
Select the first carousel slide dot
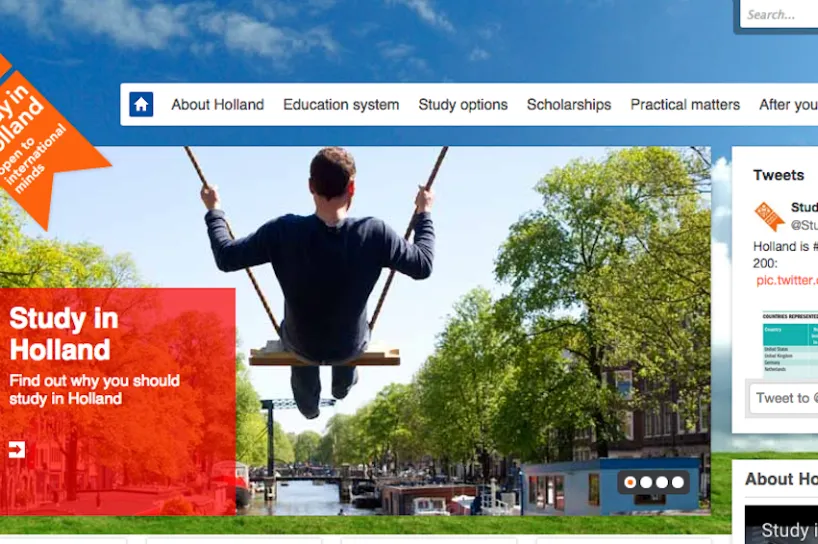coord(630,482)
